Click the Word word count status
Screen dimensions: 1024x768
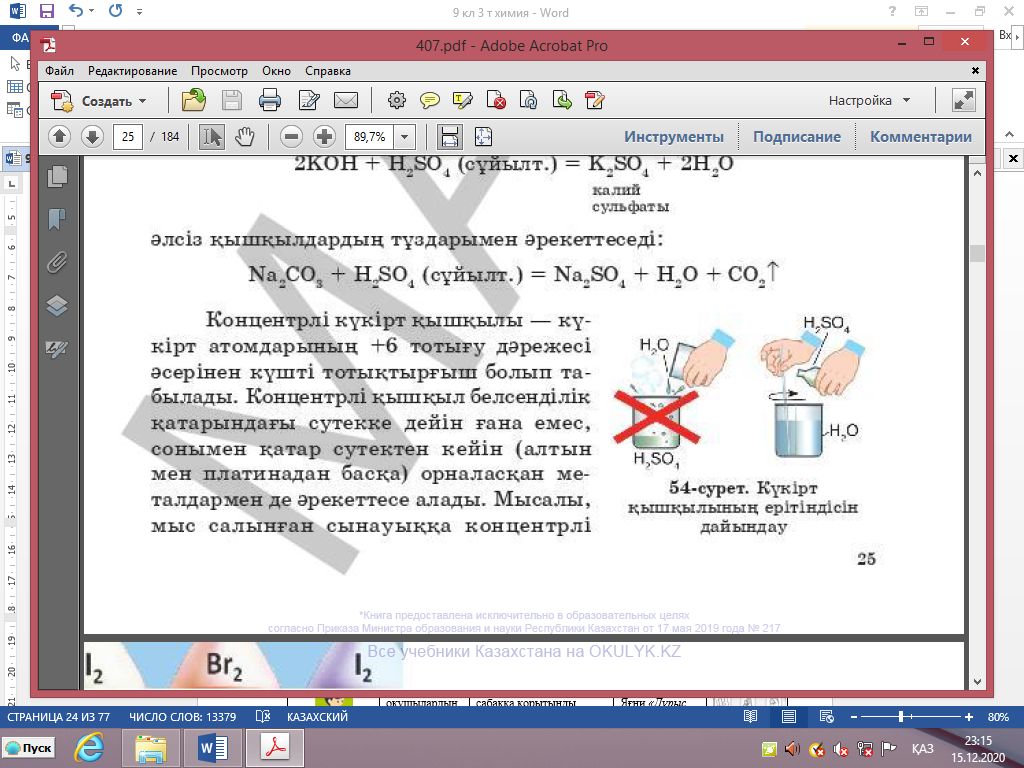[182, 717]
